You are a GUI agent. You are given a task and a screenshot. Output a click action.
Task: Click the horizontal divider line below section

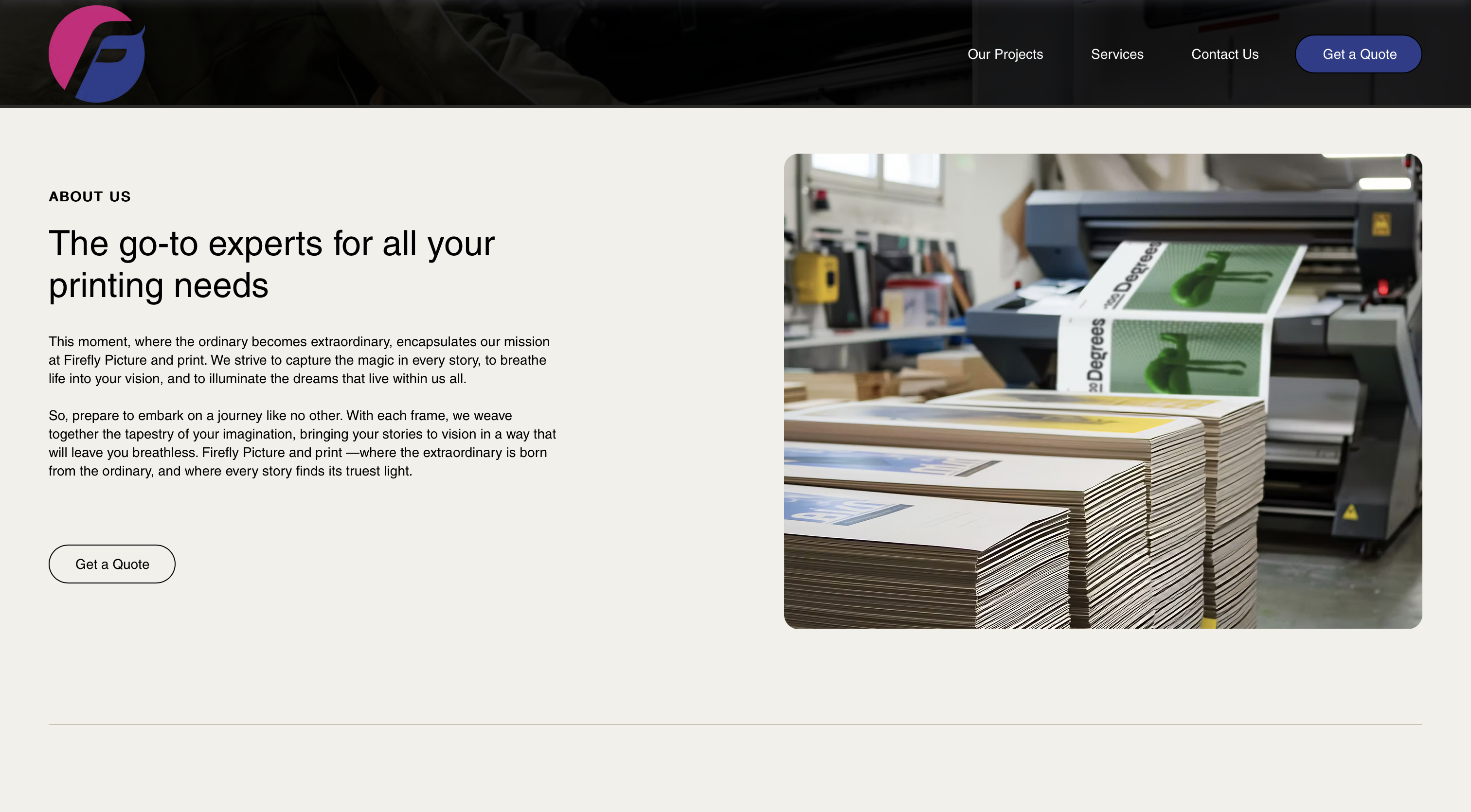point(735,724)
